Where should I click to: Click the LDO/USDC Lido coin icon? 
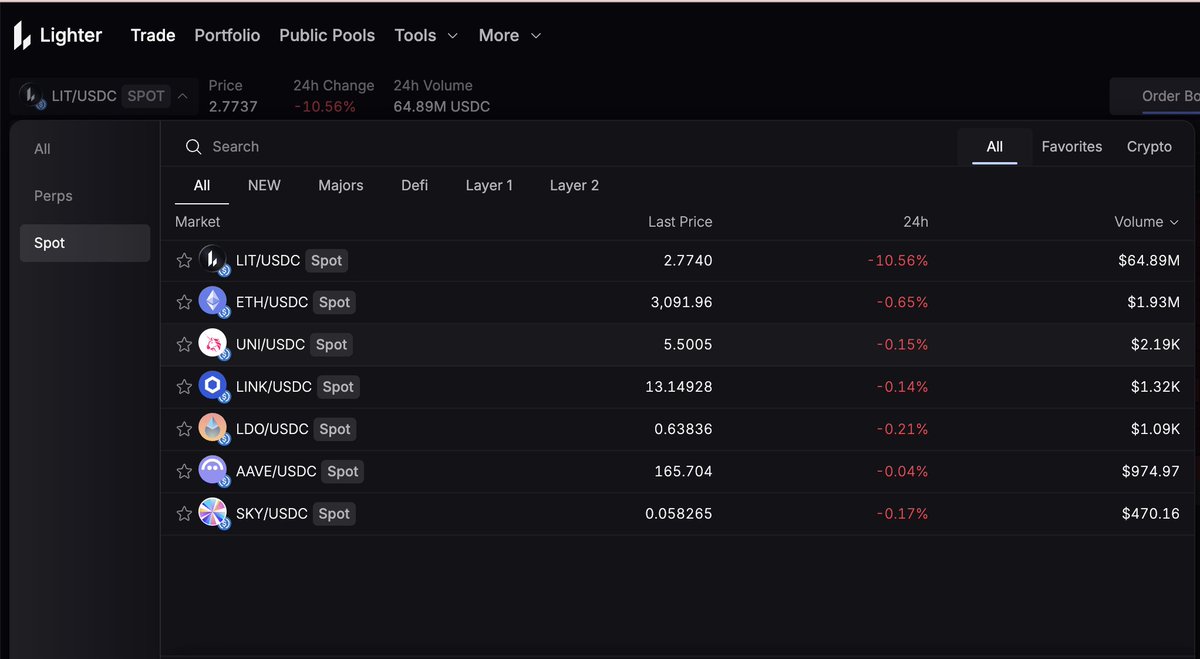pyautogui.click(x=213, y=429)
